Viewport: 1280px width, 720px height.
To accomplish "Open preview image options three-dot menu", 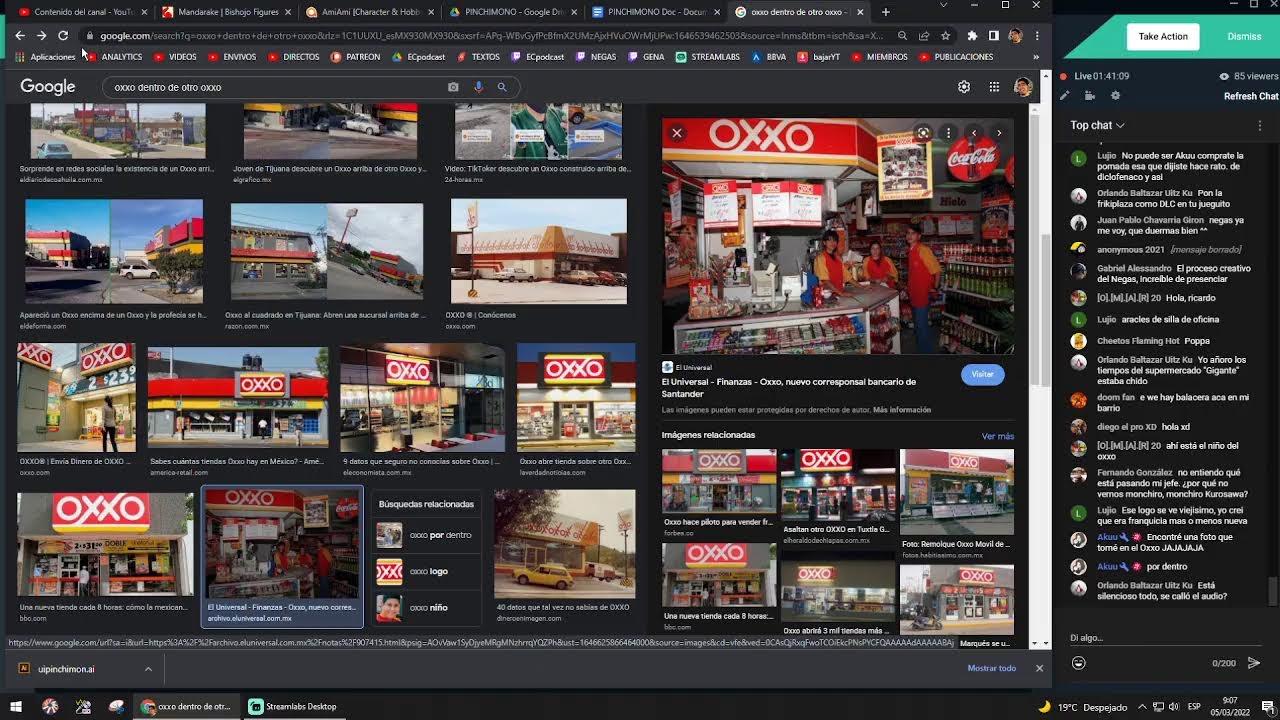I will pos(948,133).
